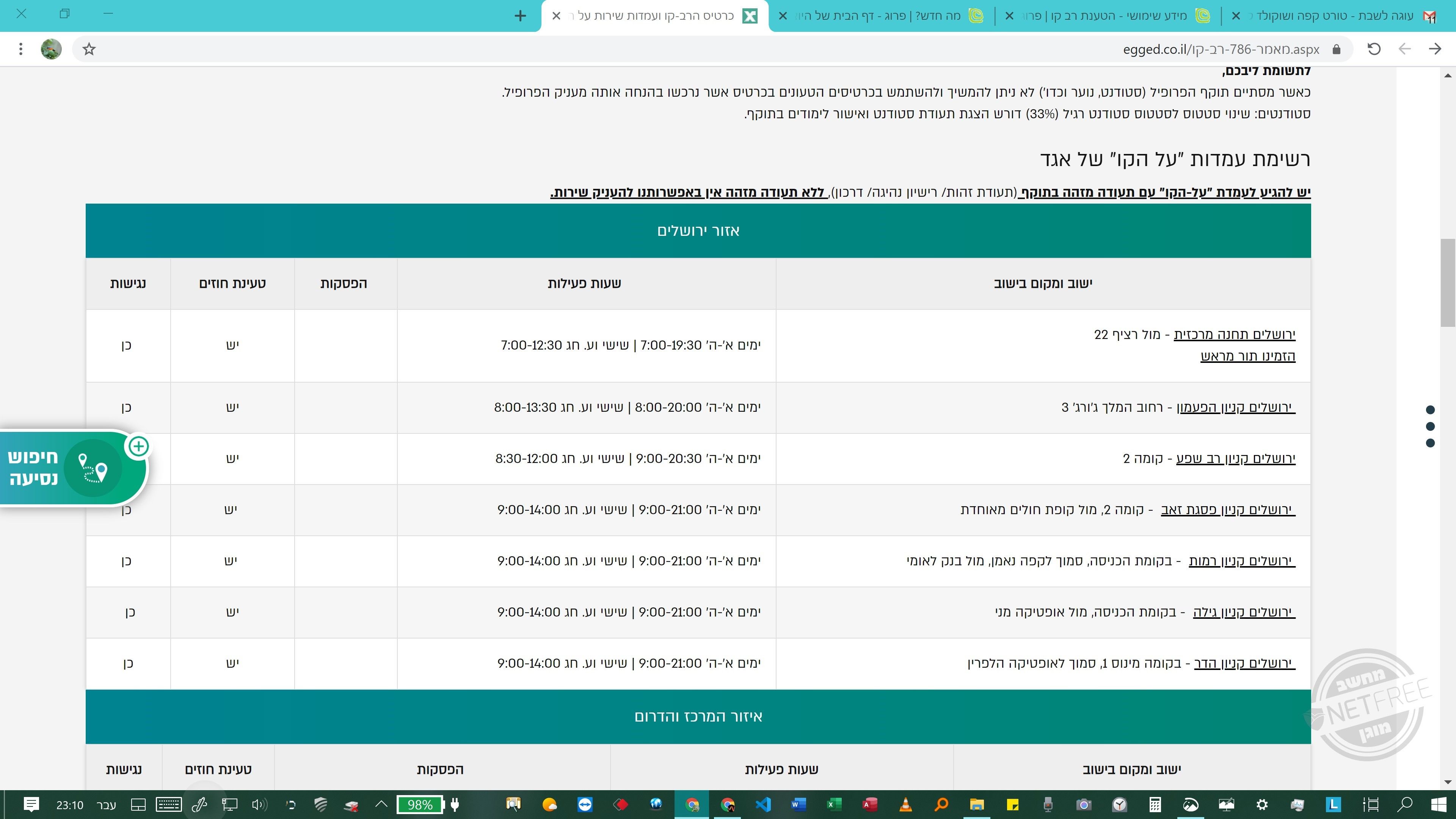Expand the trip search widget plus icon
The width and height of the screenshot is (1456, 819).
pyautogui.click(x=138, y=447)
